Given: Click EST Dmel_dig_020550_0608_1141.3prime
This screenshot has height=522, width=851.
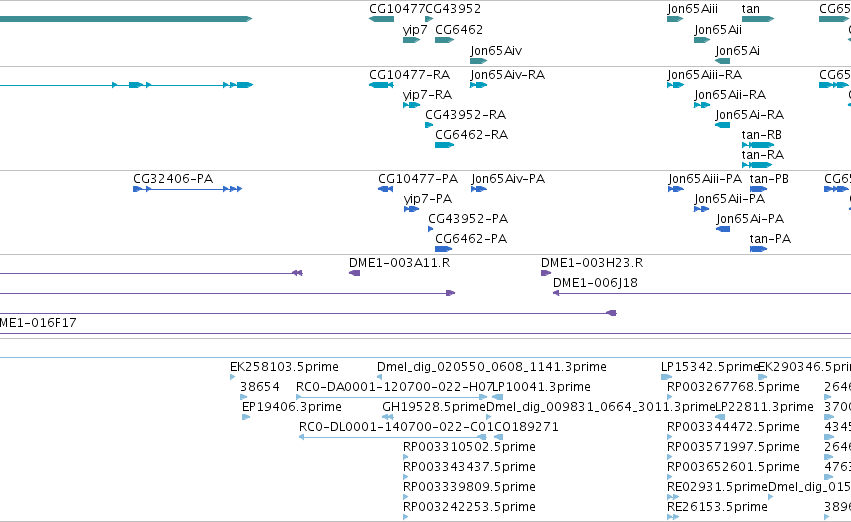Looking at the screenshot, I should (492, 367).
